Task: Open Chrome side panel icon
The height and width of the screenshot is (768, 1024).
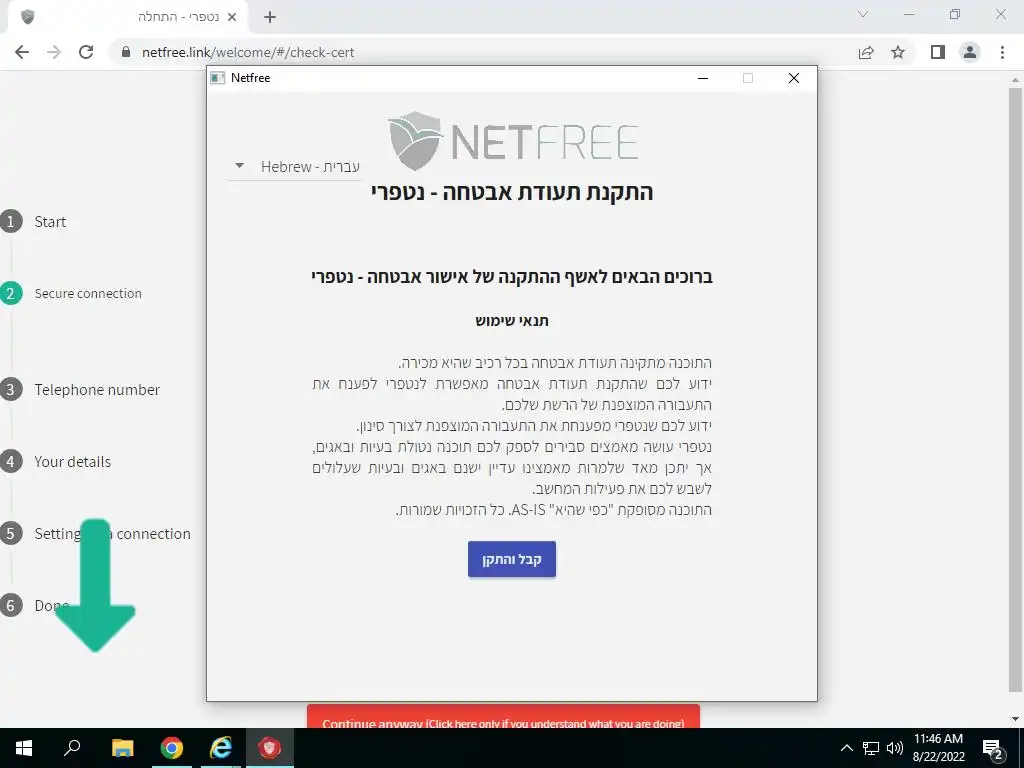Action: click(x=938, y=52)
